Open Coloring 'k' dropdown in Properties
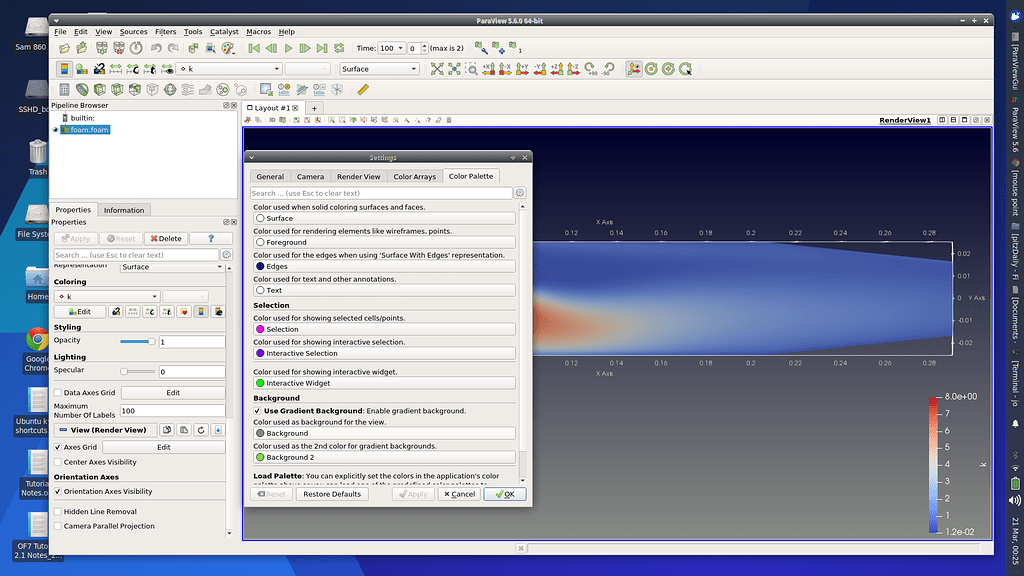 (x=107, y=296)
